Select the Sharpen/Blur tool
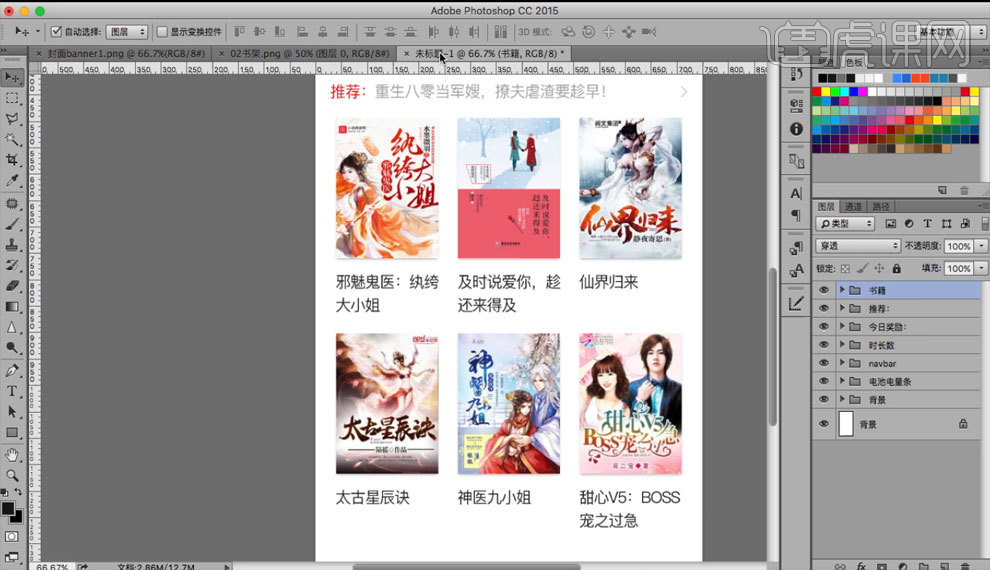 coord(12,327)
